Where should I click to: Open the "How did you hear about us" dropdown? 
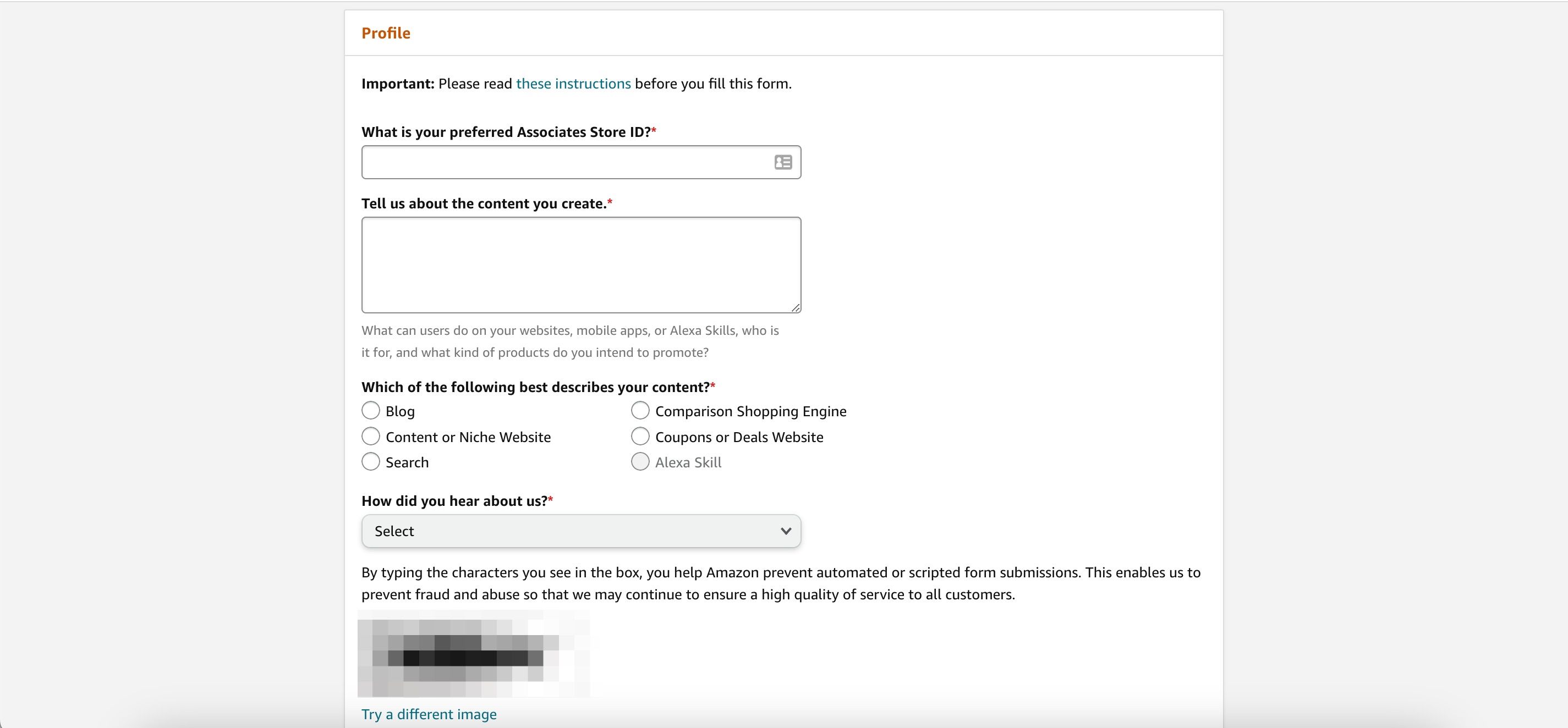tap(580, 531)
